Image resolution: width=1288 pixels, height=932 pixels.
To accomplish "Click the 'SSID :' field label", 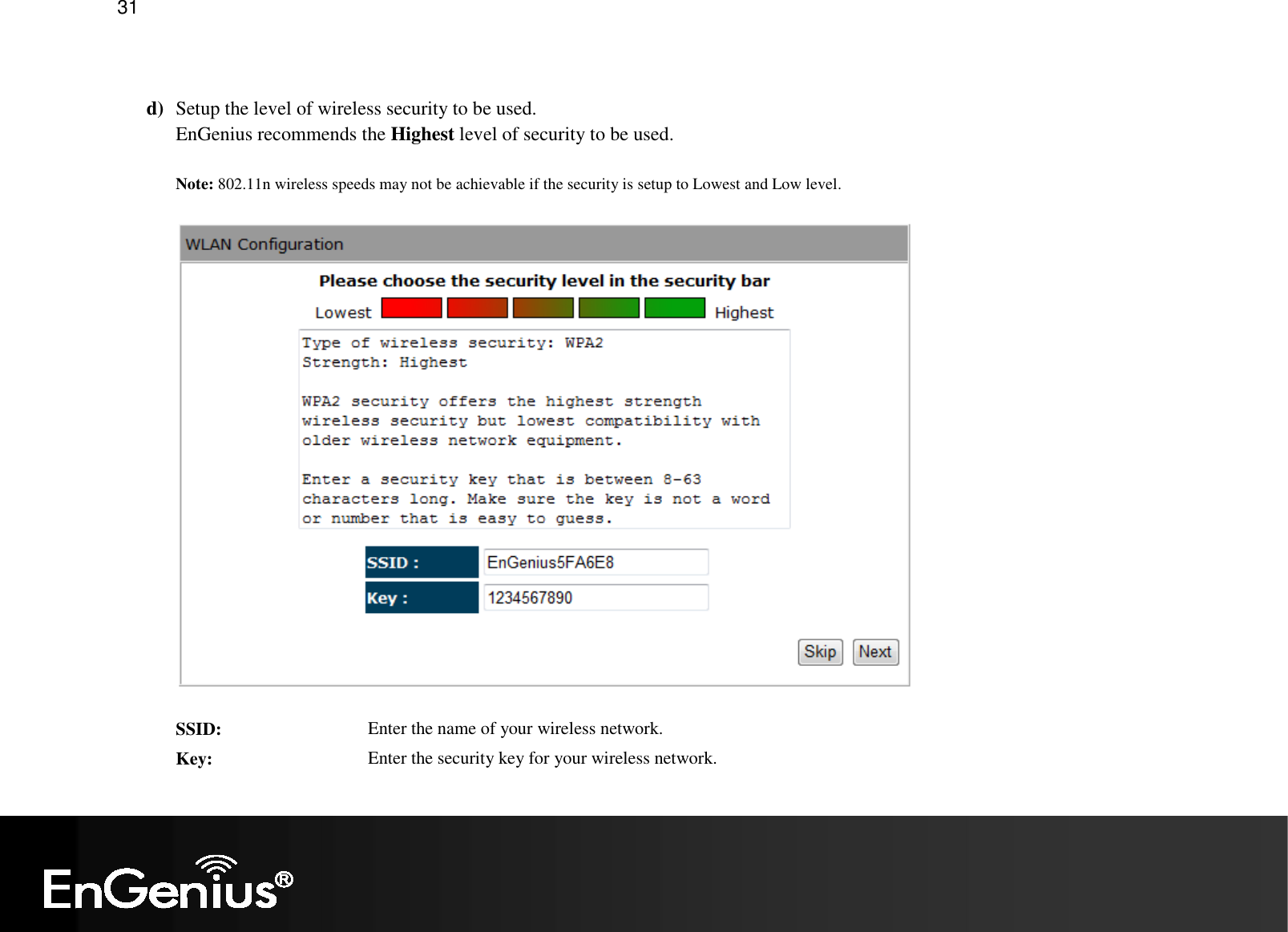I will [422, 562].
